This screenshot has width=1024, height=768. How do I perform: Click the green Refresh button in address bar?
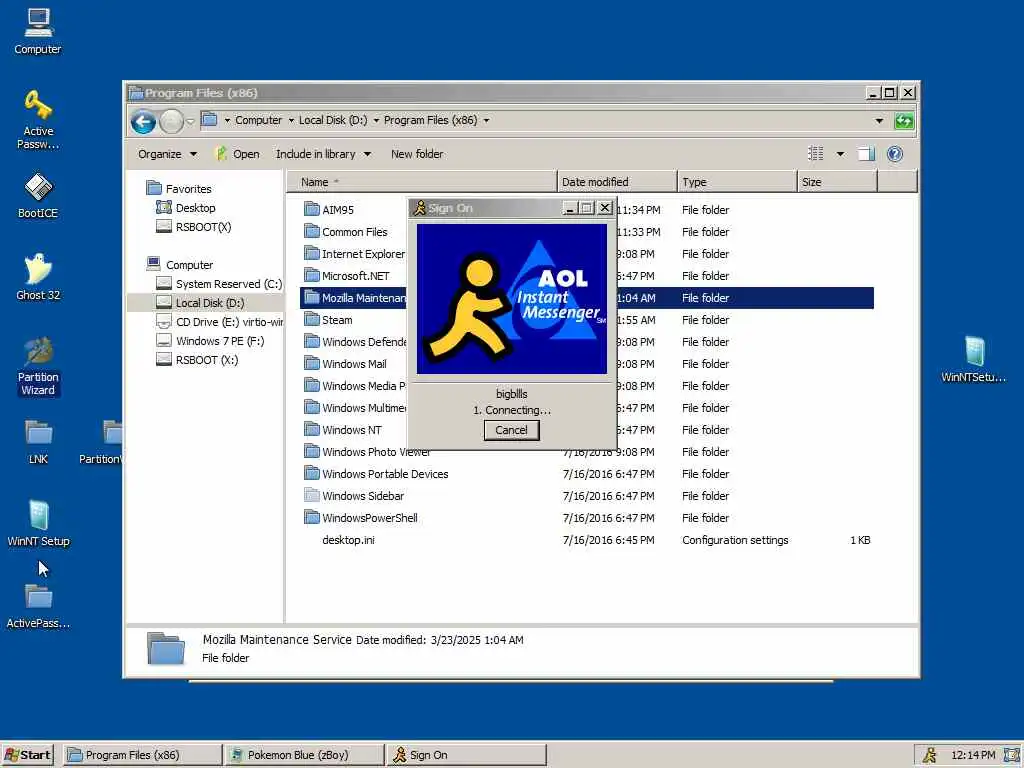[x=904, y=121]
